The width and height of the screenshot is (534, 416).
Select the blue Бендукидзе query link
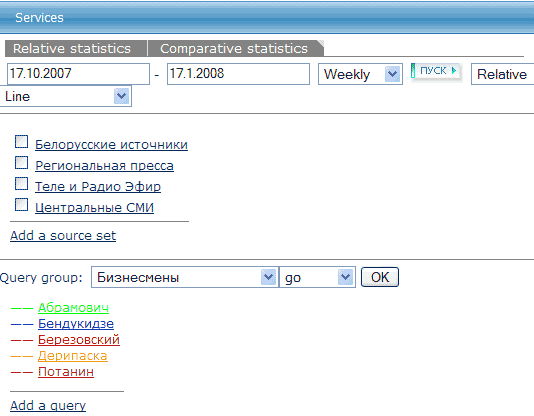point(76,323)
